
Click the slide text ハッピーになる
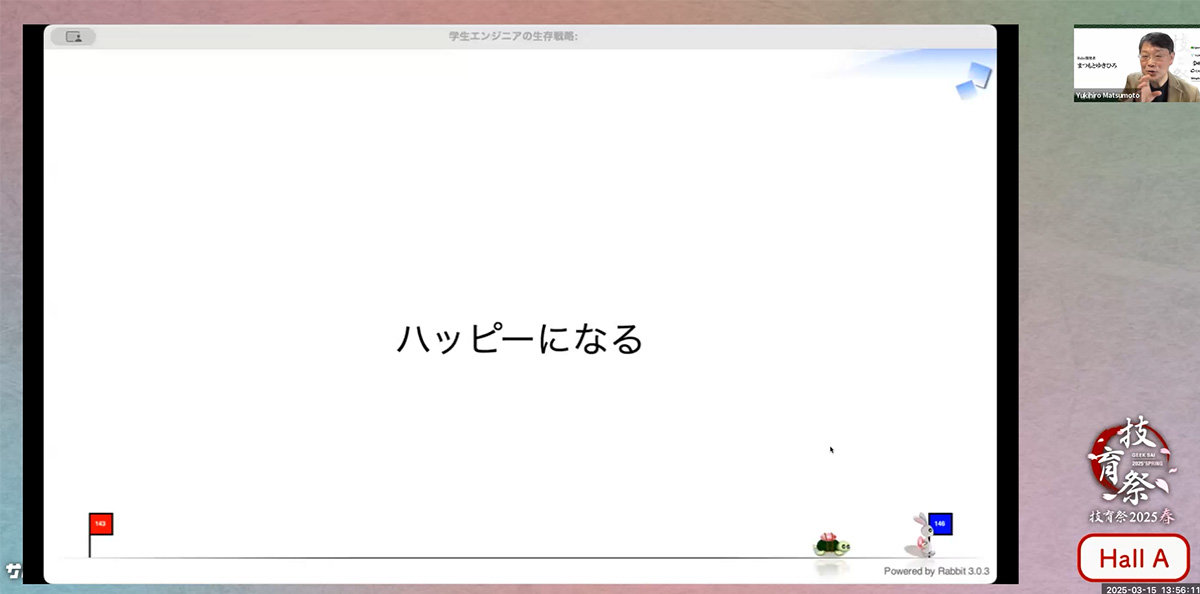point(519,339)
